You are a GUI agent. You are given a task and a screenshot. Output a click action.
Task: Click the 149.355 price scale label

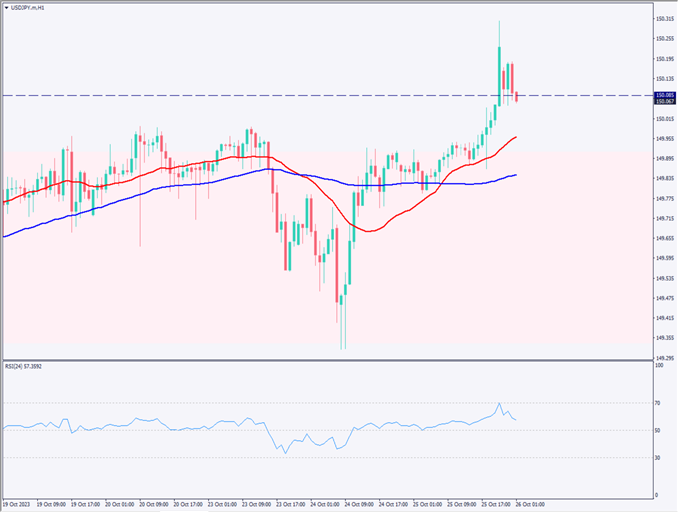tap(663, 337)
